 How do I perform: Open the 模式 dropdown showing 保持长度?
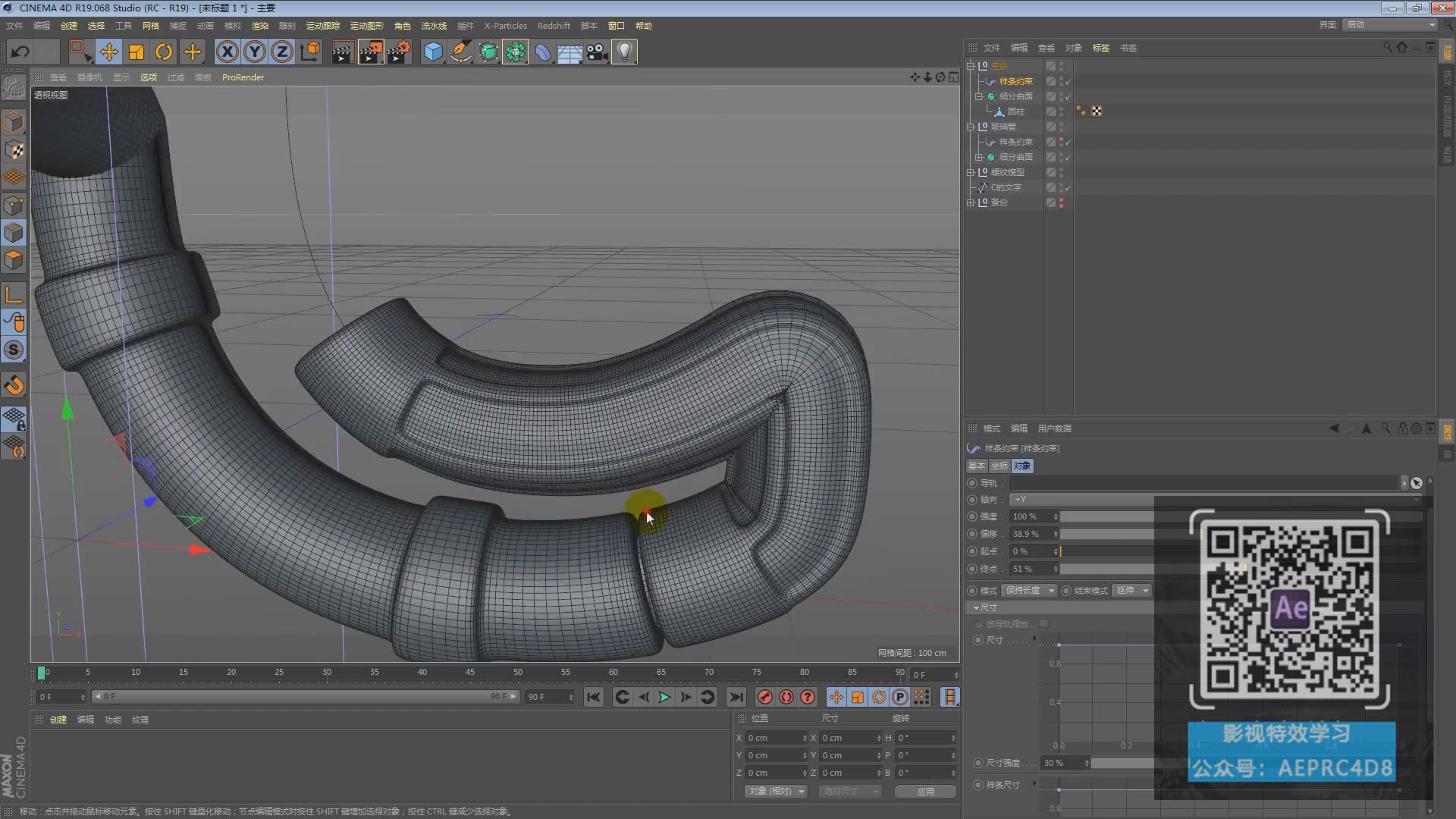(x=1029, y=590)
